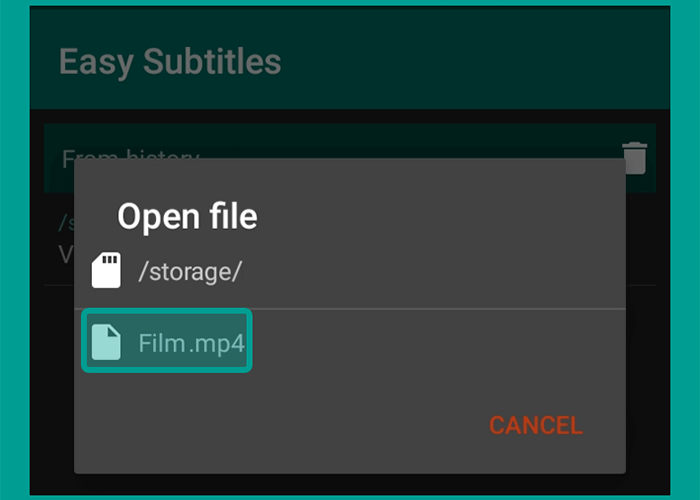Tap blank dialog space right of /storage/
The width and height of the screenshot is (700, 500).
pos(433,271)
